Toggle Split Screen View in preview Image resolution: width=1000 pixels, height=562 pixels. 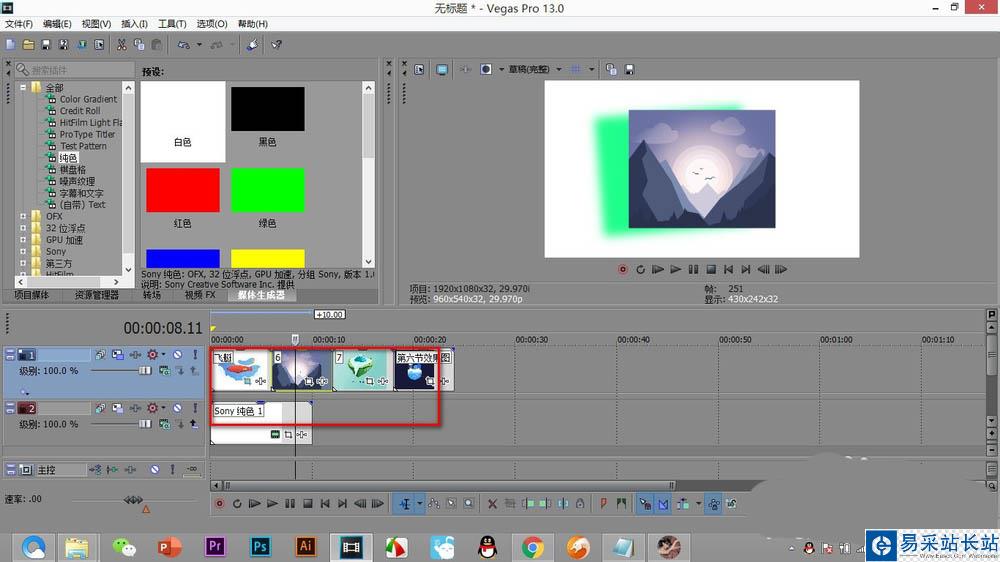point(486,70)
